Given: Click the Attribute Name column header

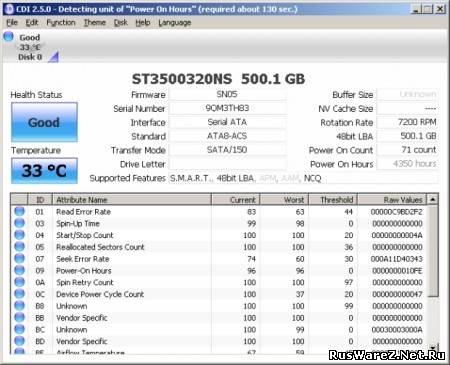Looking at the screenshot, I should click(132, 200).
